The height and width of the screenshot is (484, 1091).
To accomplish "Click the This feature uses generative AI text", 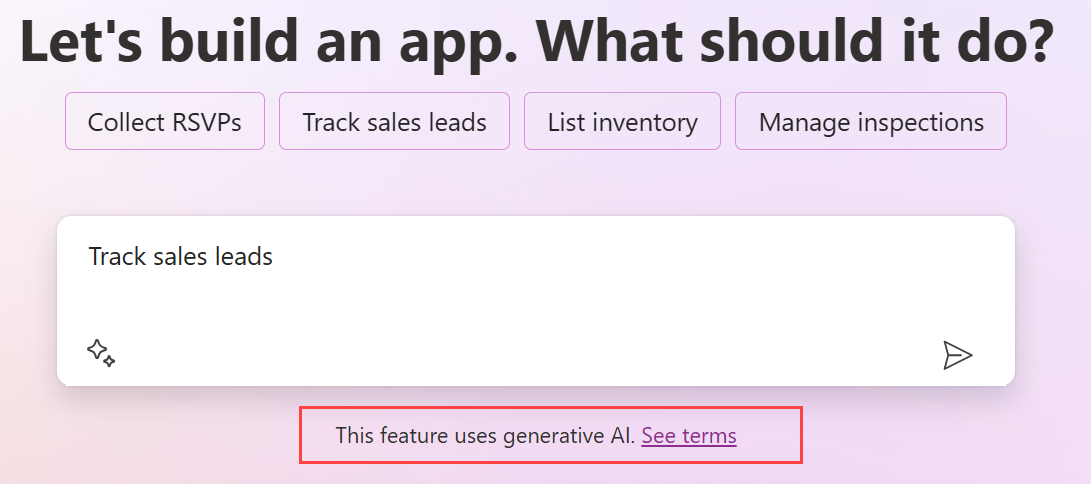I will pyautogui.click(x=485, y=436).
